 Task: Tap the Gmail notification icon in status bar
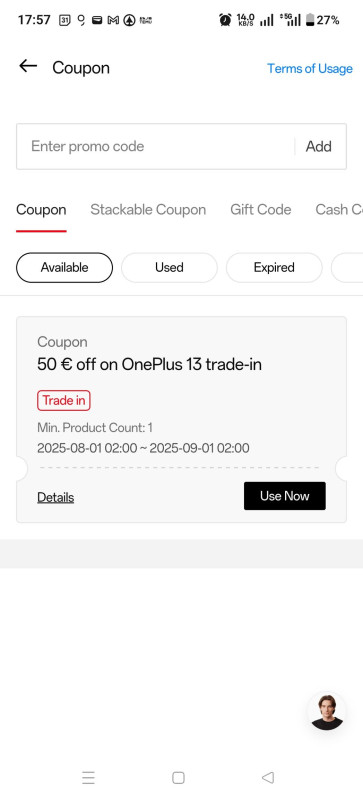pyautogui.click(x=113, y=20)
